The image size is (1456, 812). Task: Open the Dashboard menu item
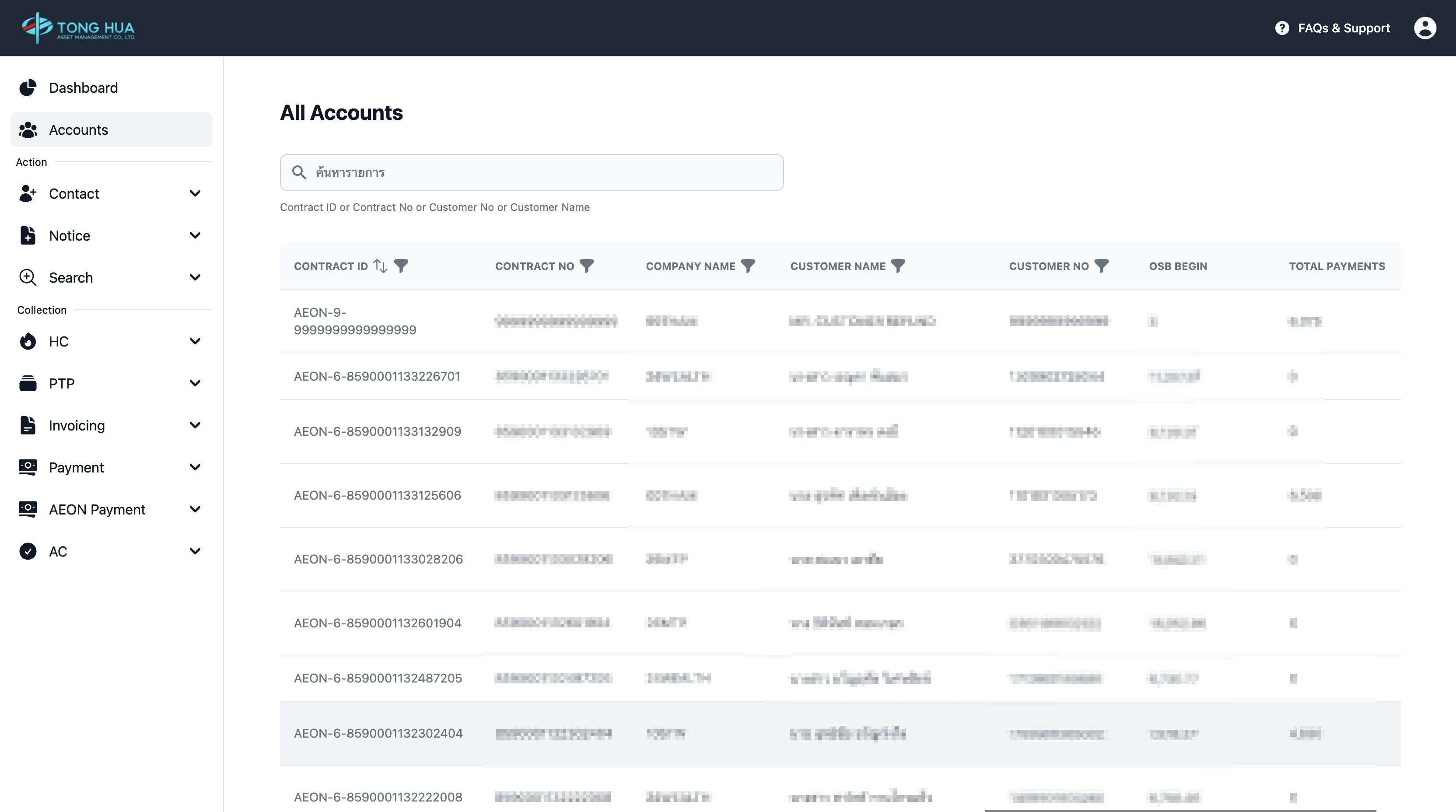click(x=83, y=87)
